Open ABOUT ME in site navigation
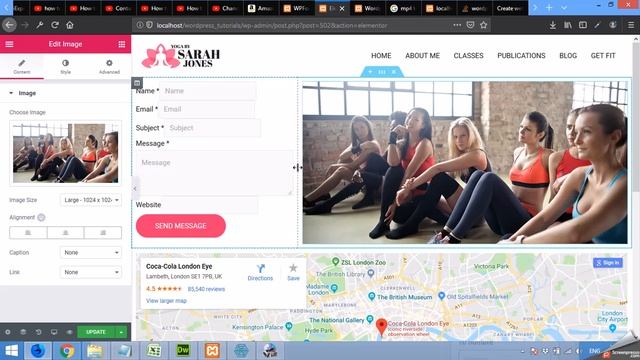This screenshot has height=360, width=640. coord(422,56)
